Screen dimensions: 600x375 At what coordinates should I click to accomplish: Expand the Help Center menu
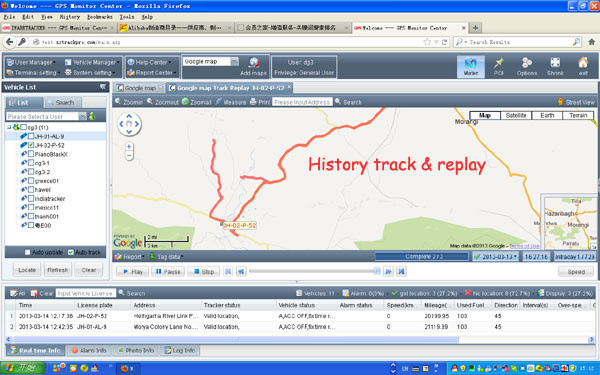(150, 62)
